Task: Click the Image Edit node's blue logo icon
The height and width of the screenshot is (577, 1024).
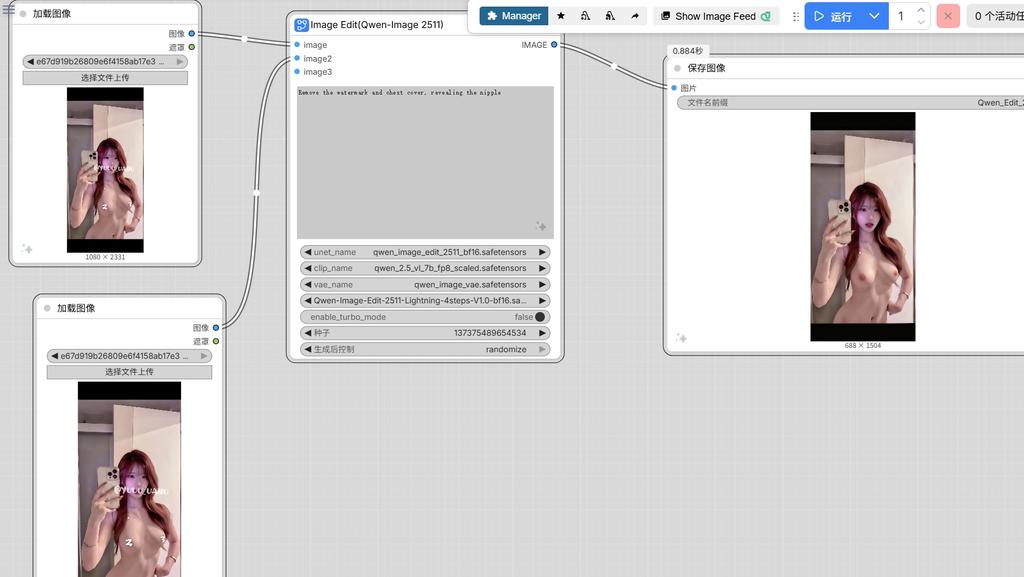Action: tap(301, 25)
